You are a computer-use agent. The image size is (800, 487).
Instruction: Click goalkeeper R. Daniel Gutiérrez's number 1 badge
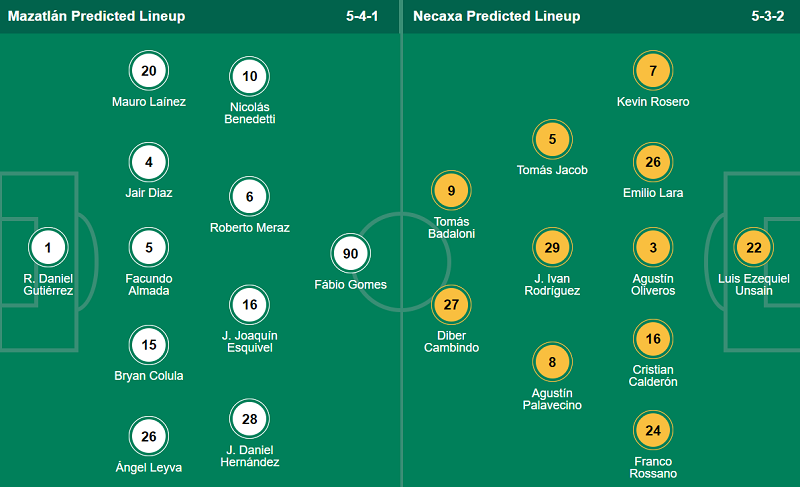coord(48,246)
